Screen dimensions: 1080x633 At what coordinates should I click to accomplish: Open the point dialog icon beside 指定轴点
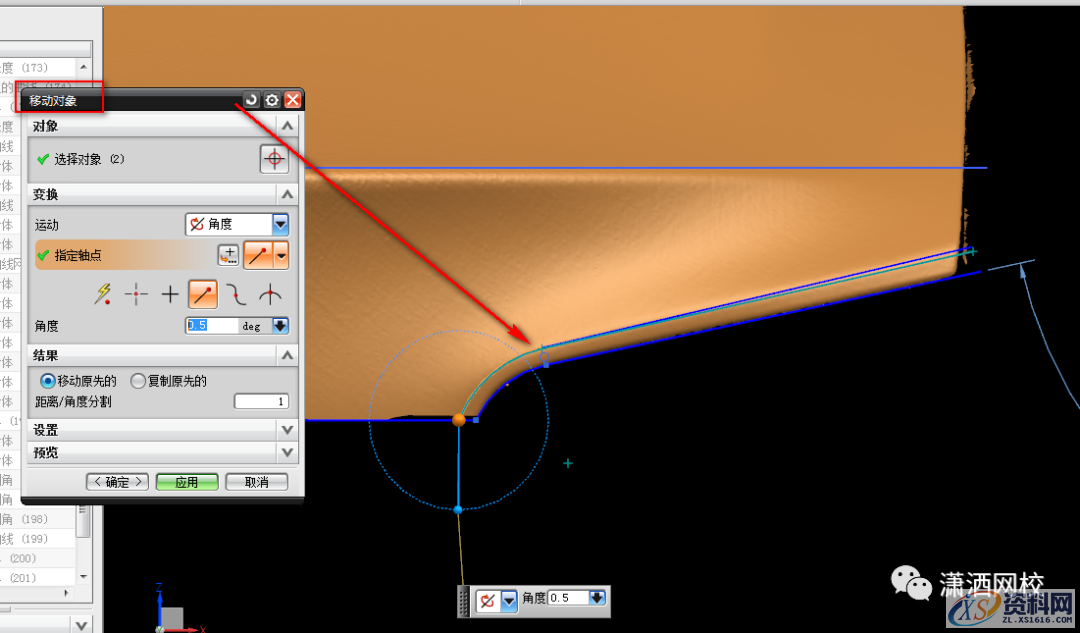[228, 255]
